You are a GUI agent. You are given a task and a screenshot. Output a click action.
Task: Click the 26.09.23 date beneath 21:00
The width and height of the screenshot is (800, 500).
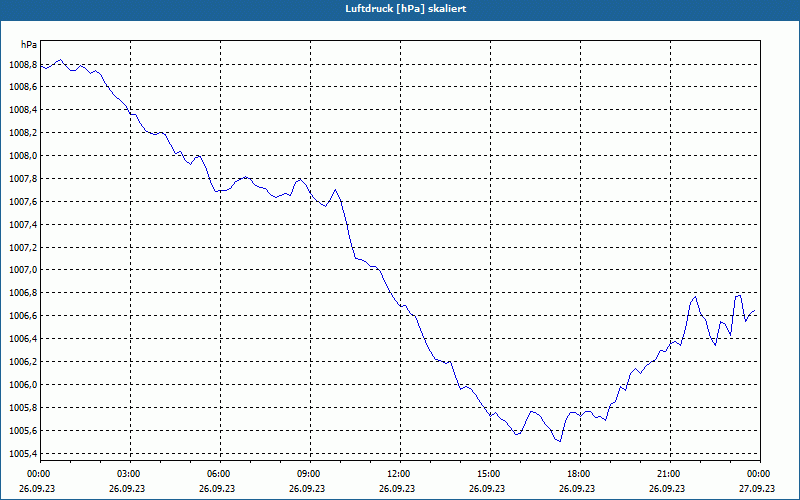[x=667, y=488]
